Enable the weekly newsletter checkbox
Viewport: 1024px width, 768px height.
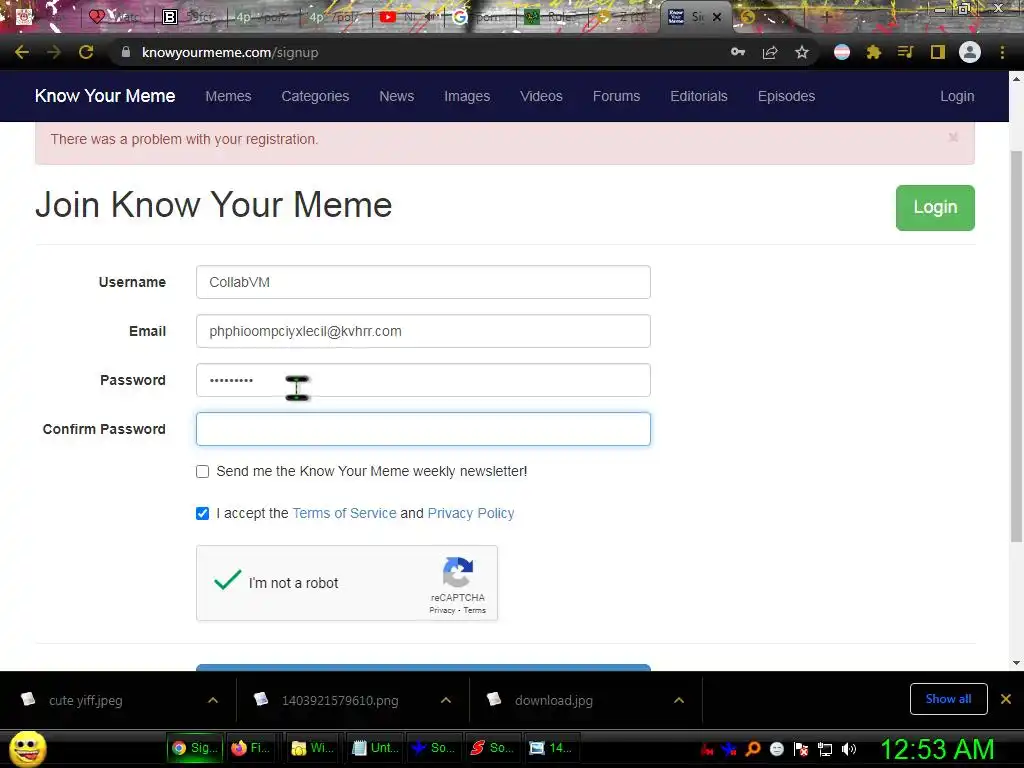[202, 472]
